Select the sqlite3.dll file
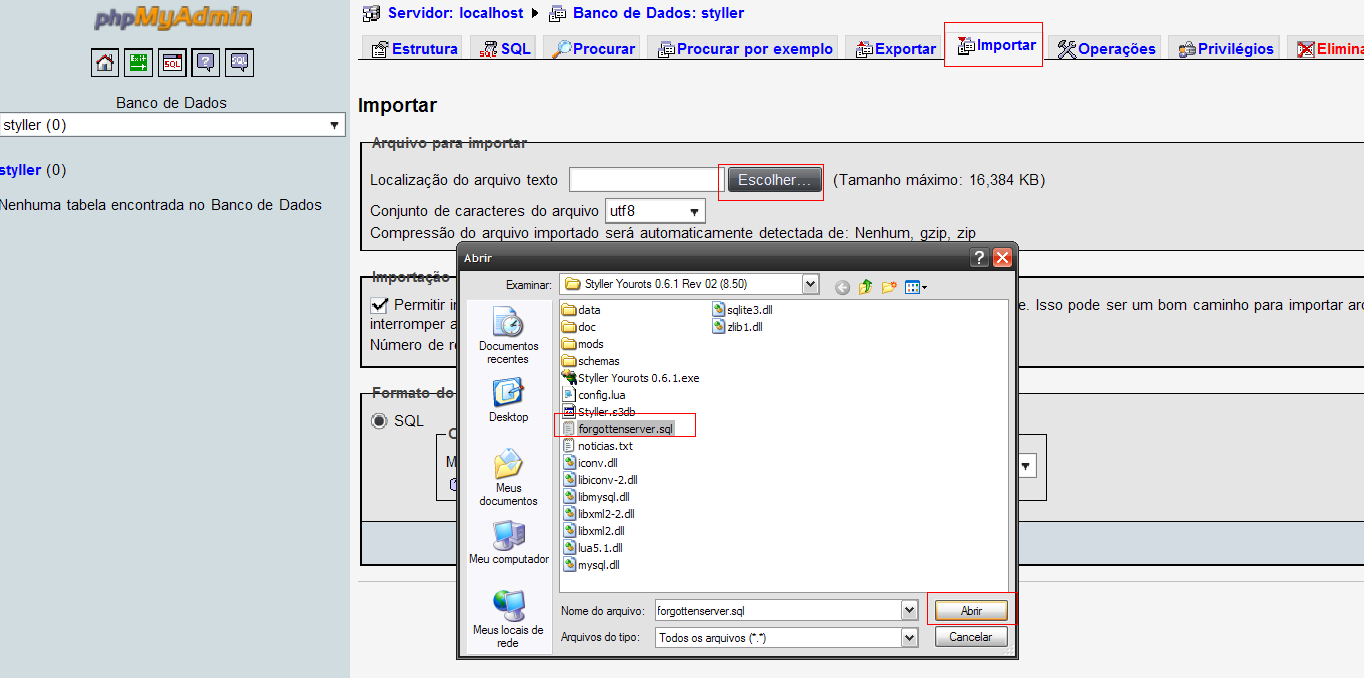Screen dimensions: 1364x678 click(742, 310)
